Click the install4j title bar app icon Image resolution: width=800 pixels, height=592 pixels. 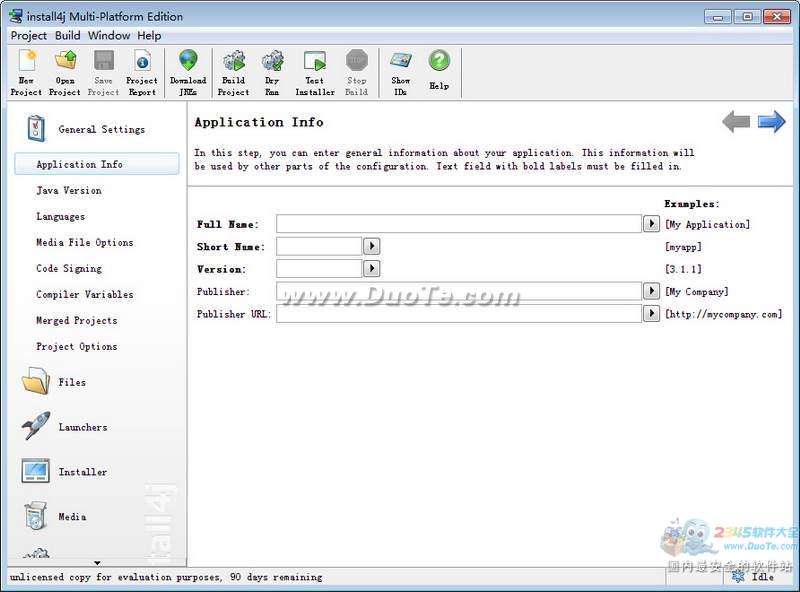click(x=16, y=16)
